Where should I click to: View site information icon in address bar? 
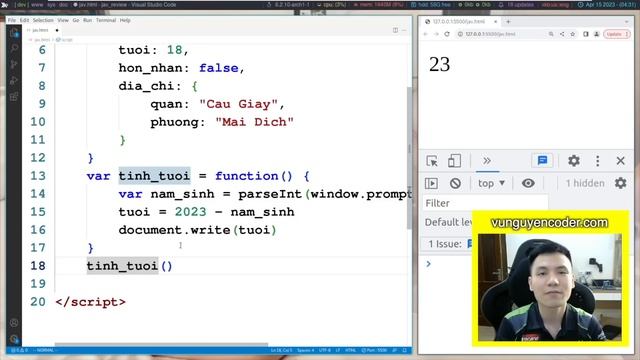tap(460, 34)
